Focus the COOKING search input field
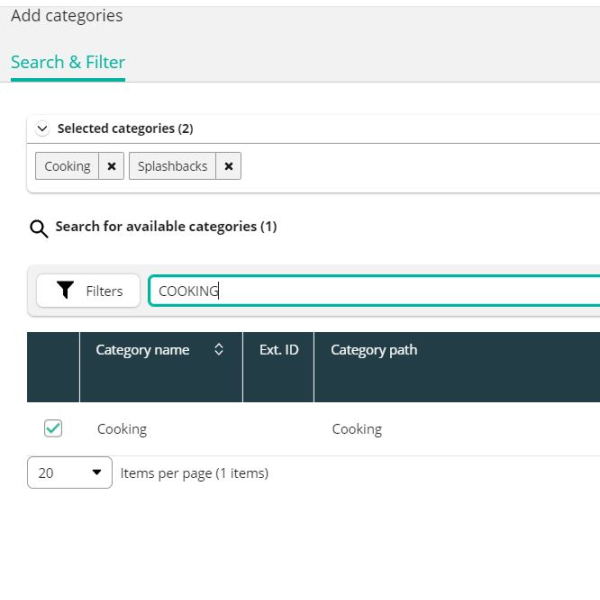600x600 pixels. 374,291
